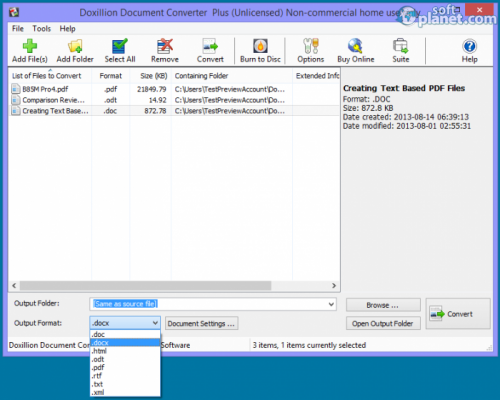Viewport: 500px width, 400px height.
Task: Select the BBSM Pro4.pdf file row
Action: [174, 89]
